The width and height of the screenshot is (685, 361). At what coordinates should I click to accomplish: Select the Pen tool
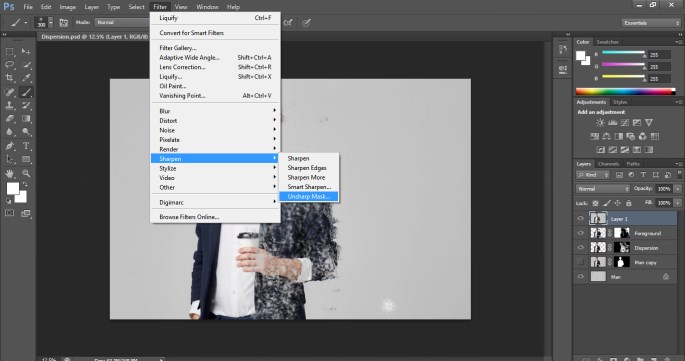click(9, 146)
